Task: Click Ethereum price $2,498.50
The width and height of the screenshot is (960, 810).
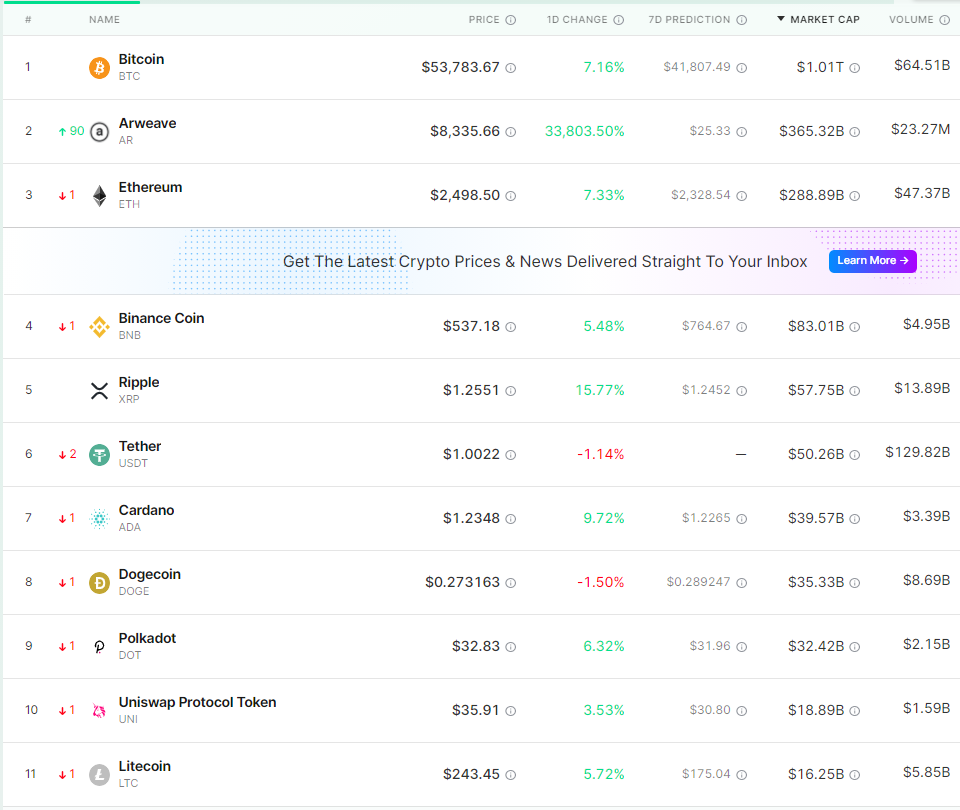Action: [x=465, y=195]
